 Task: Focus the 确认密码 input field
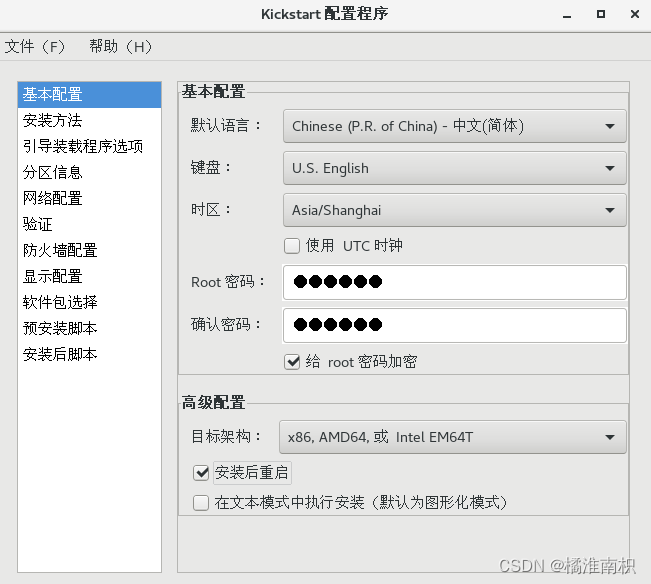(x=455, y=325)
